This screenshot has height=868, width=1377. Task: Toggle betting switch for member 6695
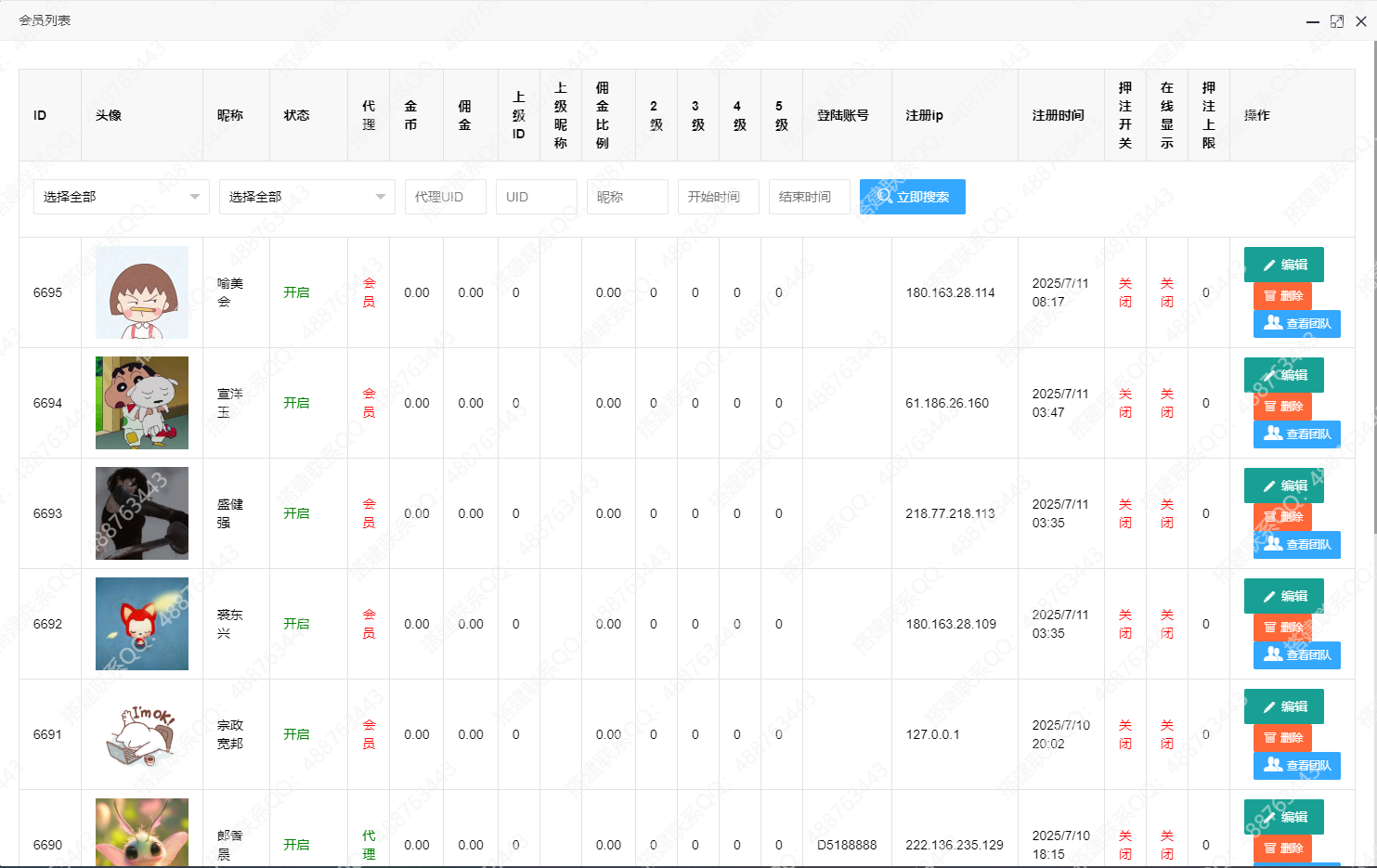[1124, 292]
